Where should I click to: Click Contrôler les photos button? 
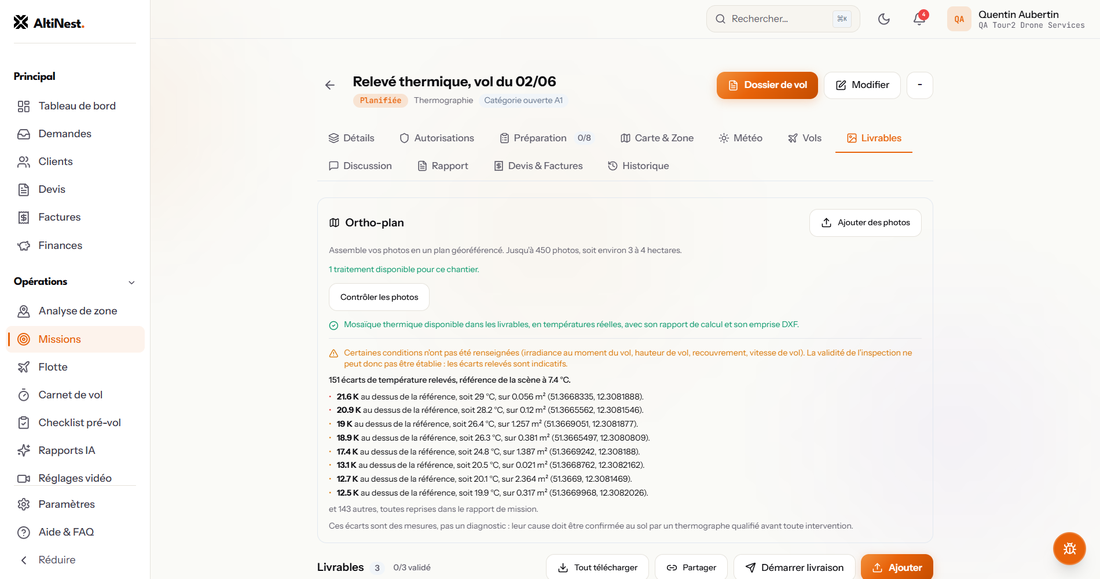(x=379, y=297)
